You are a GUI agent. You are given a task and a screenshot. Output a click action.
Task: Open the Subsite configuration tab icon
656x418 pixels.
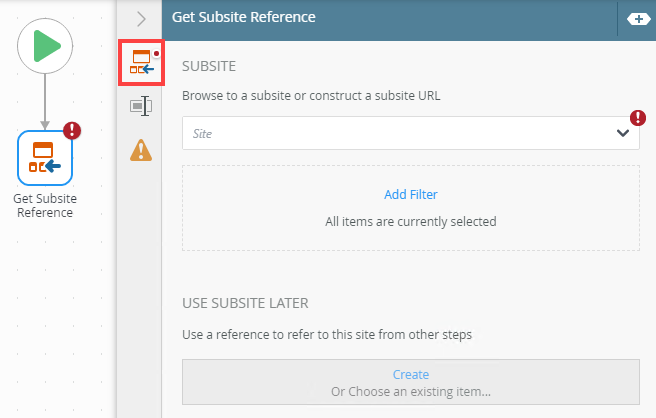tap(141, 63)
